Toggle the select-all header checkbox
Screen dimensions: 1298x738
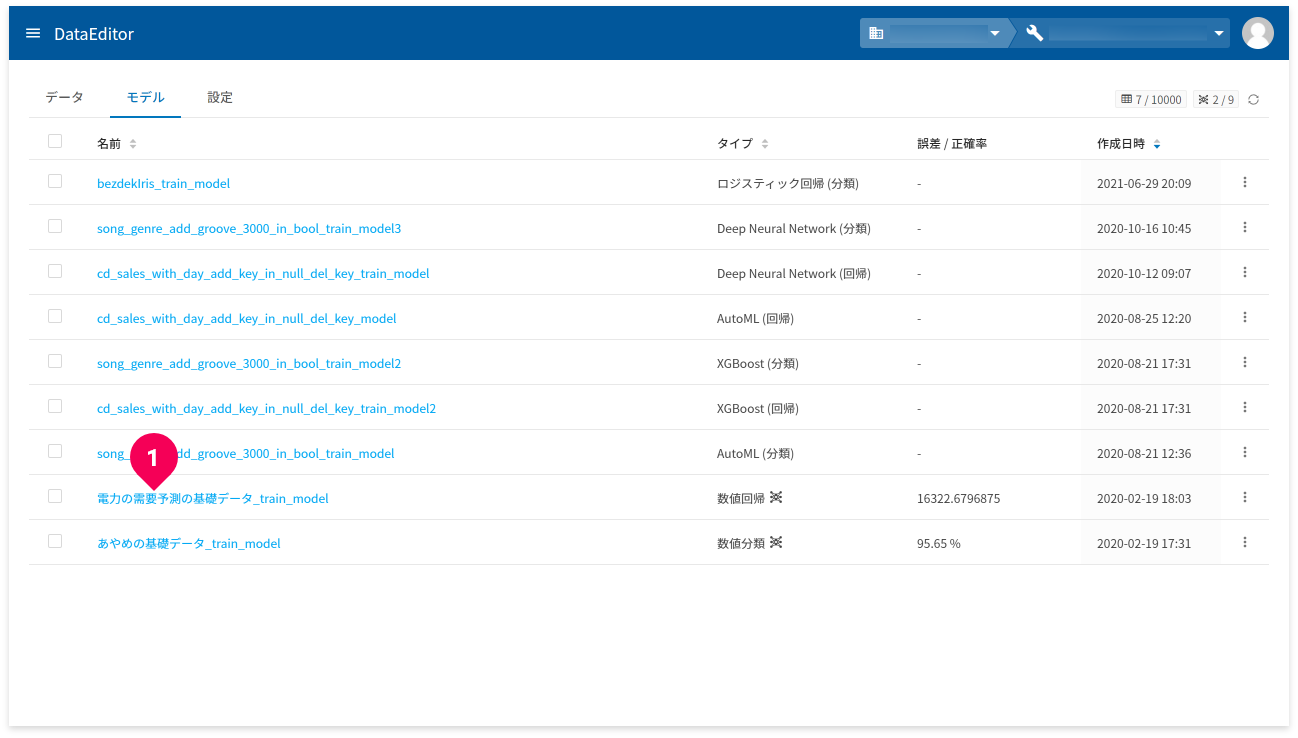click(55, 141)
